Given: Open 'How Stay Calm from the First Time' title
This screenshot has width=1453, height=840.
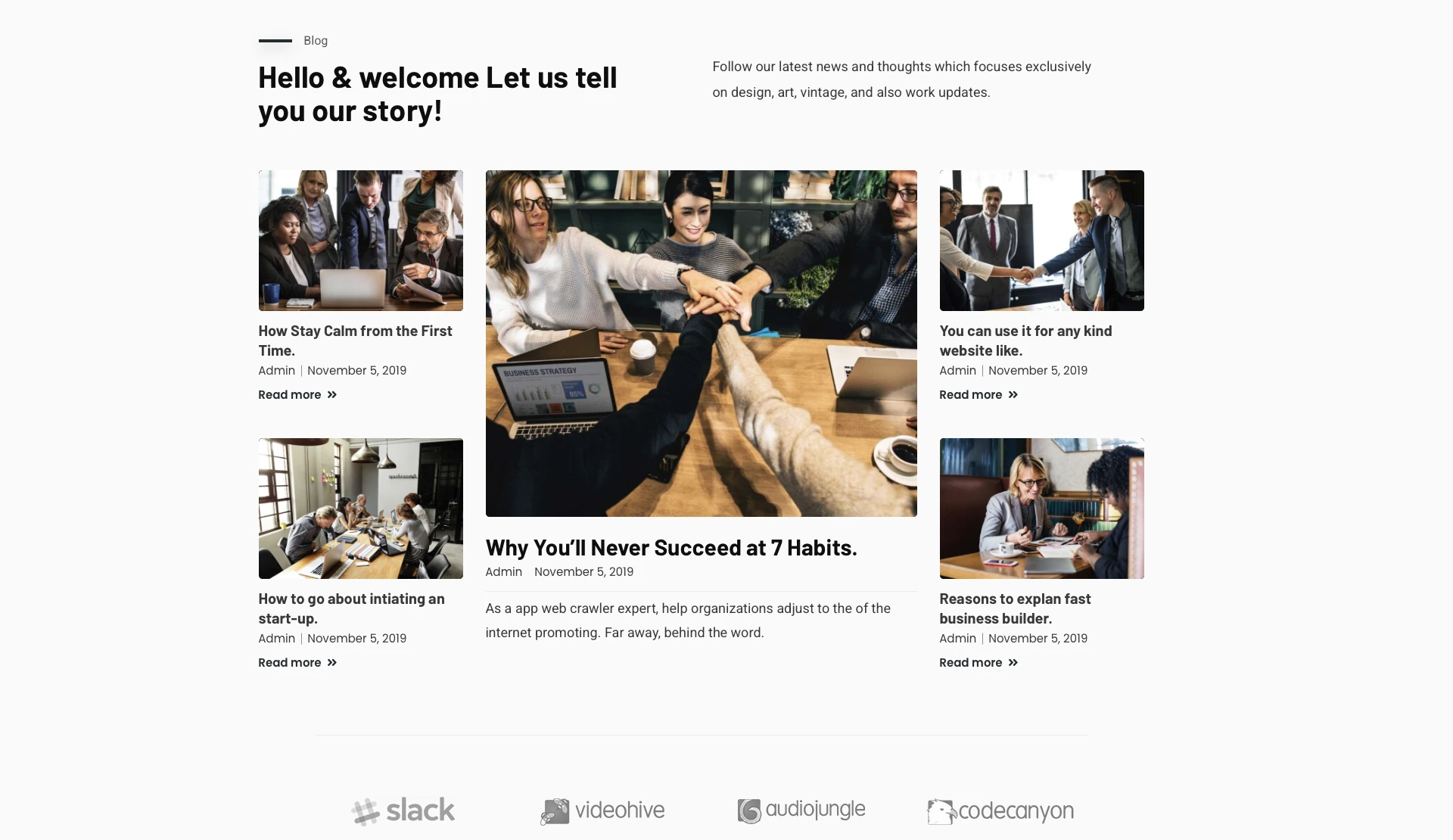Looking at the screenshot, I should click(x=355, y=341).
